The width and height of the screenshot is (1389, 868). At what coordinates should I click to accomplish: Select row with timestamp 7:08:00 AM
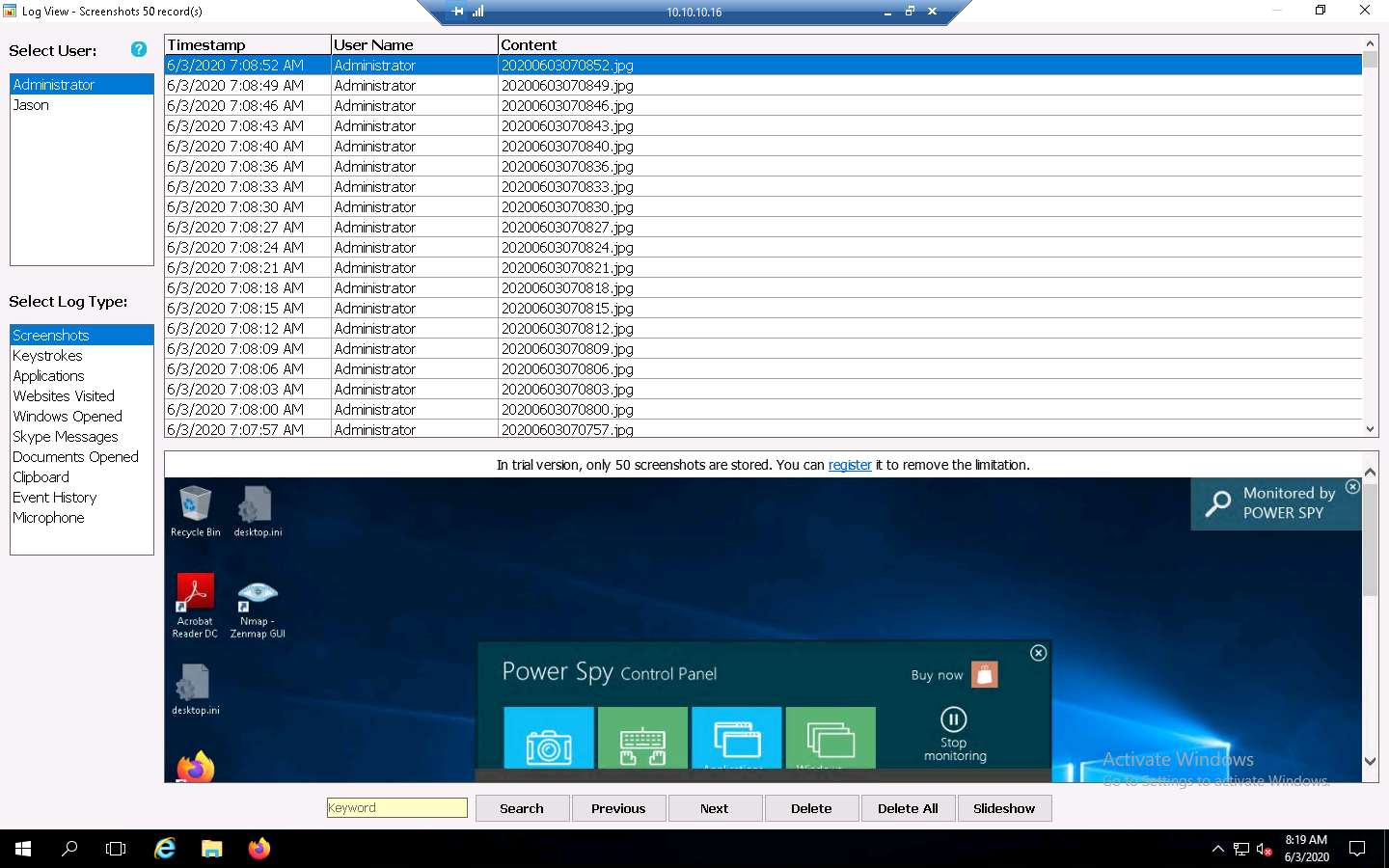[763, 410]
